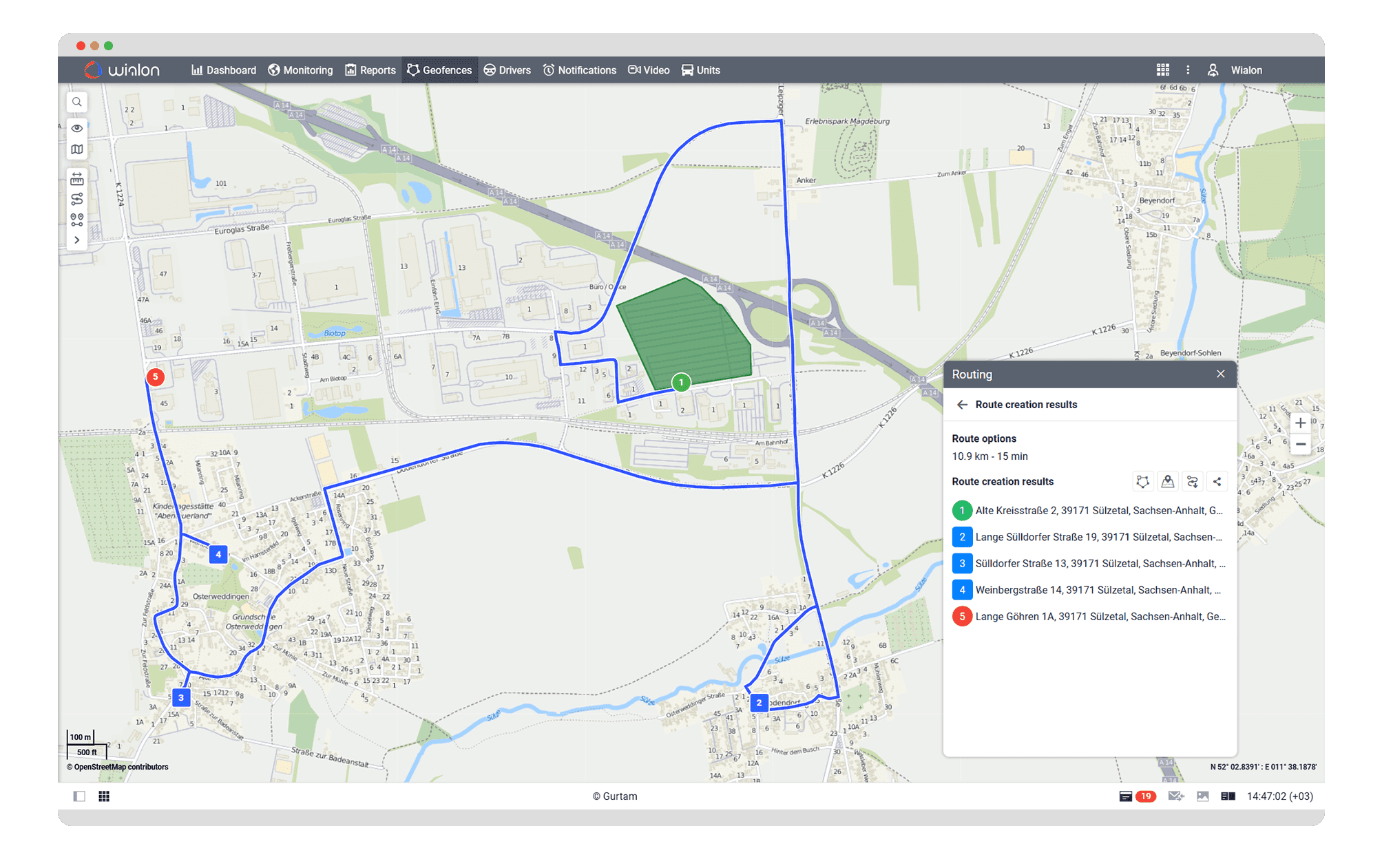
Task: Toggle visible layers eye icon
Action: (x=77, y=128)
